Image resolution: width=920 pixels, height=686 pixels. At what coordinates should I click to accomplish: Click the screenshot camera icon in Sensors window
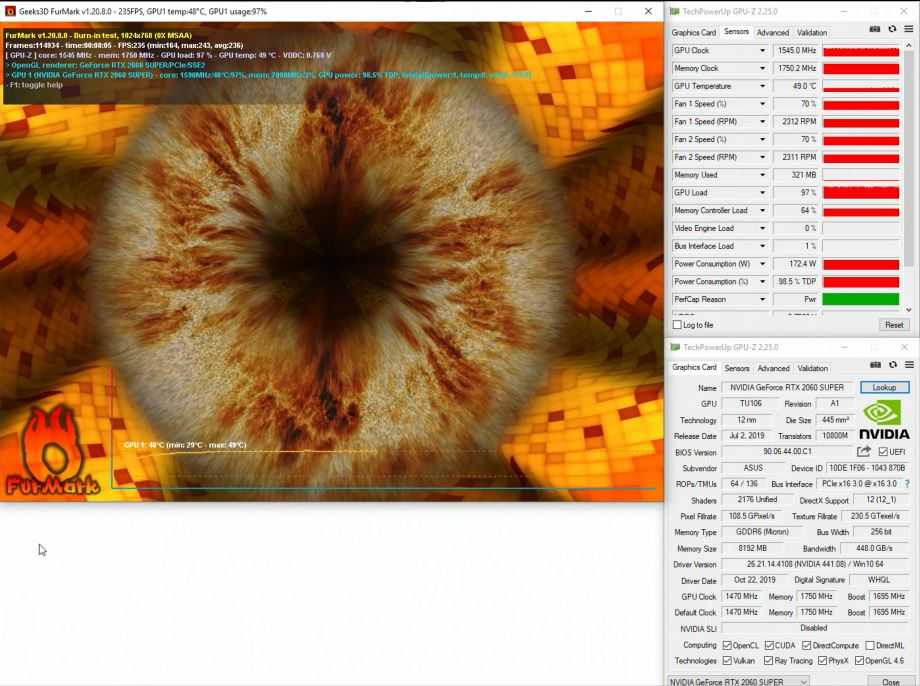(875, 30)
